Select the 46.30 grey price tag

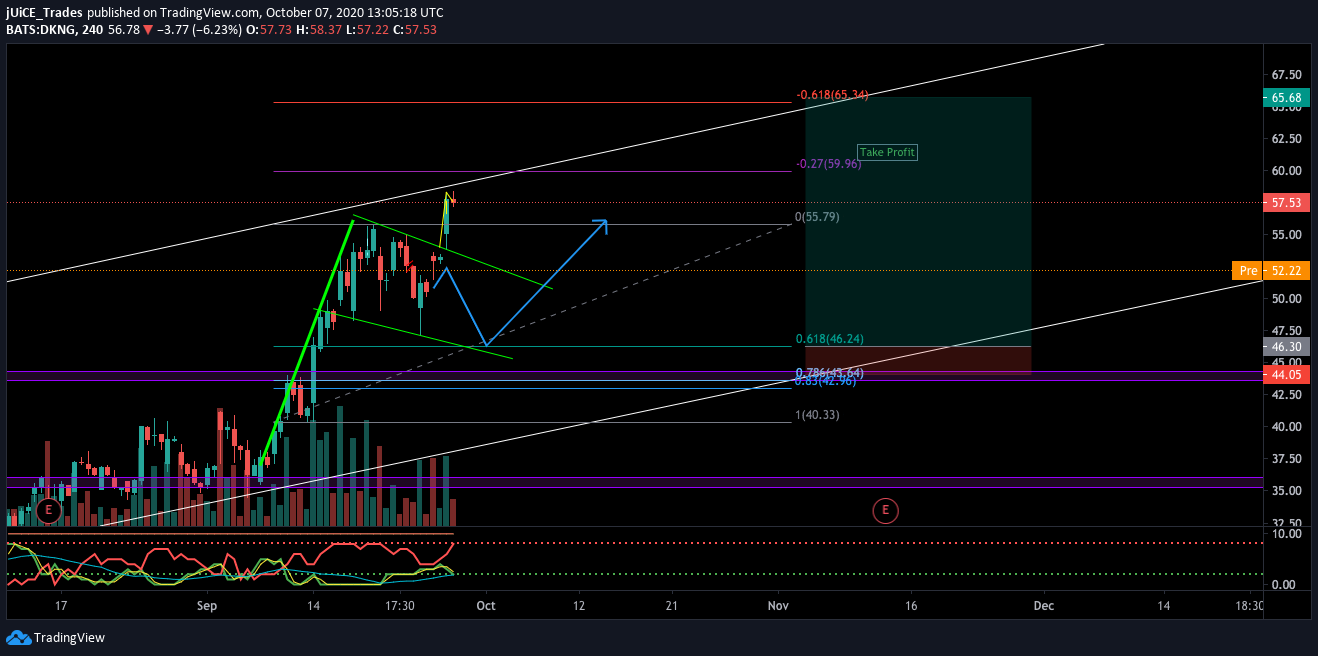pos(1287,347)
